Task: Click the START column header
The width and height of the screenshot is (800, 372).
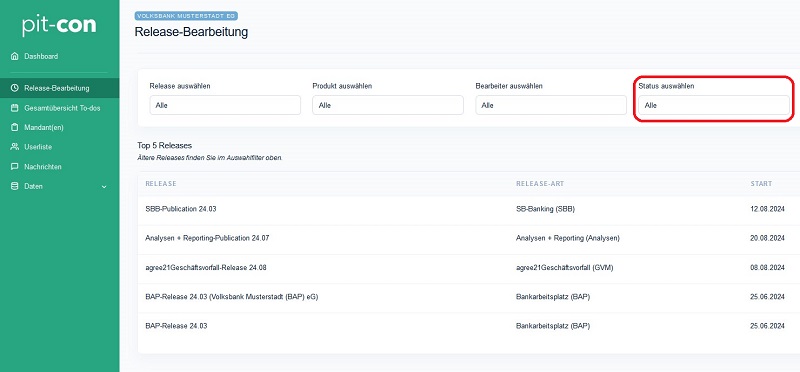Action: point(761,184)
